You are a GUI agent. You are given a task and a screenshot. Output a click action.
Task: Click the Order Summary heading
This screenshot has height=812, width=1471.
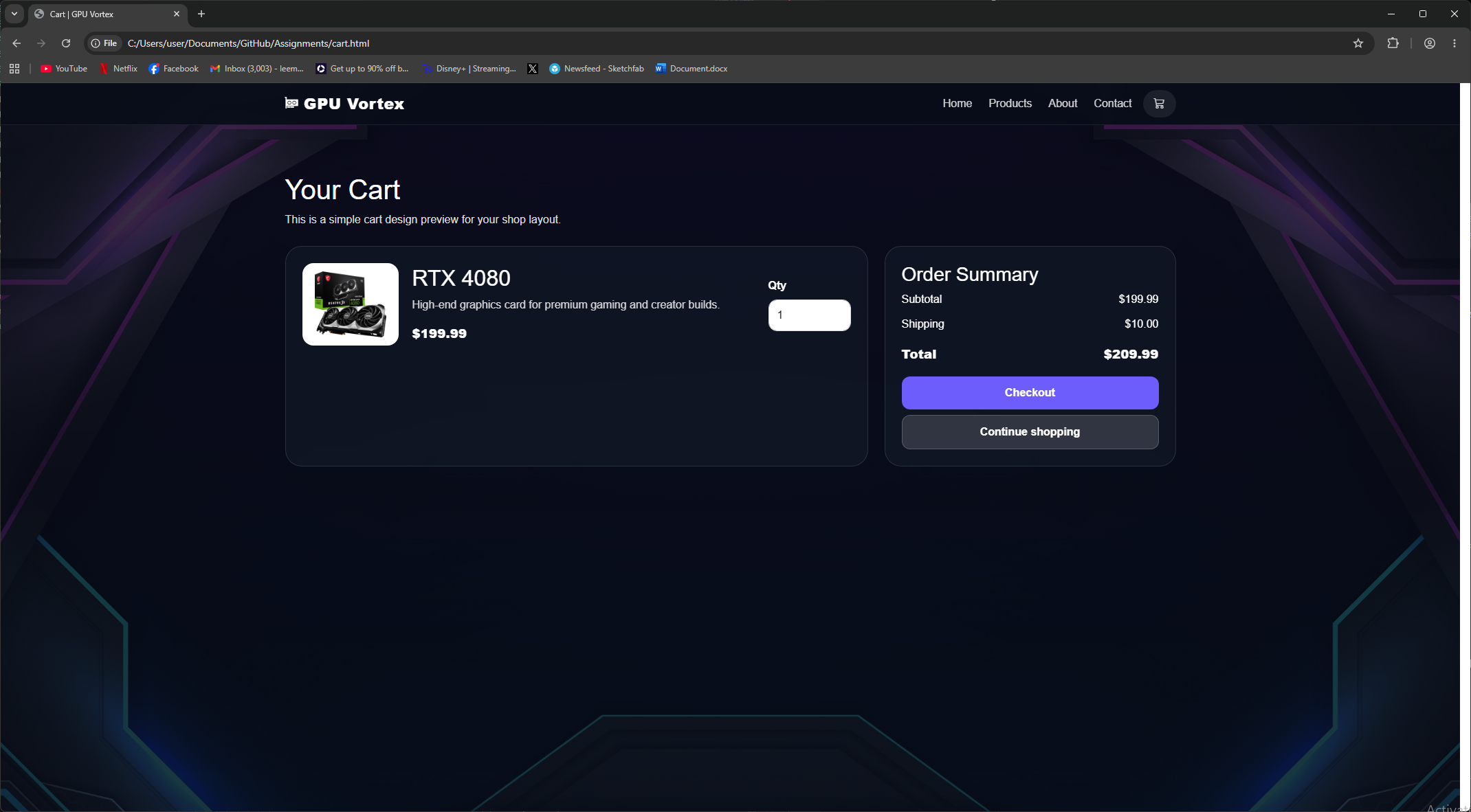(970, 275)
